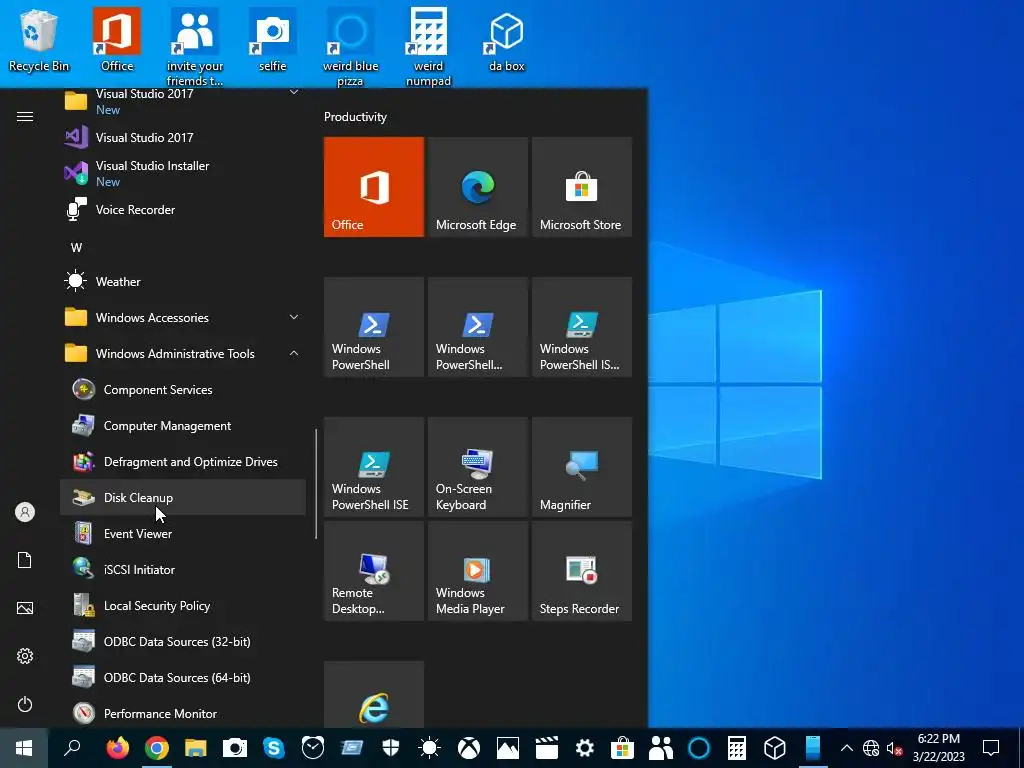Open the network tray icon
This screenshot has width=1024, height=768.
[871, 748]
